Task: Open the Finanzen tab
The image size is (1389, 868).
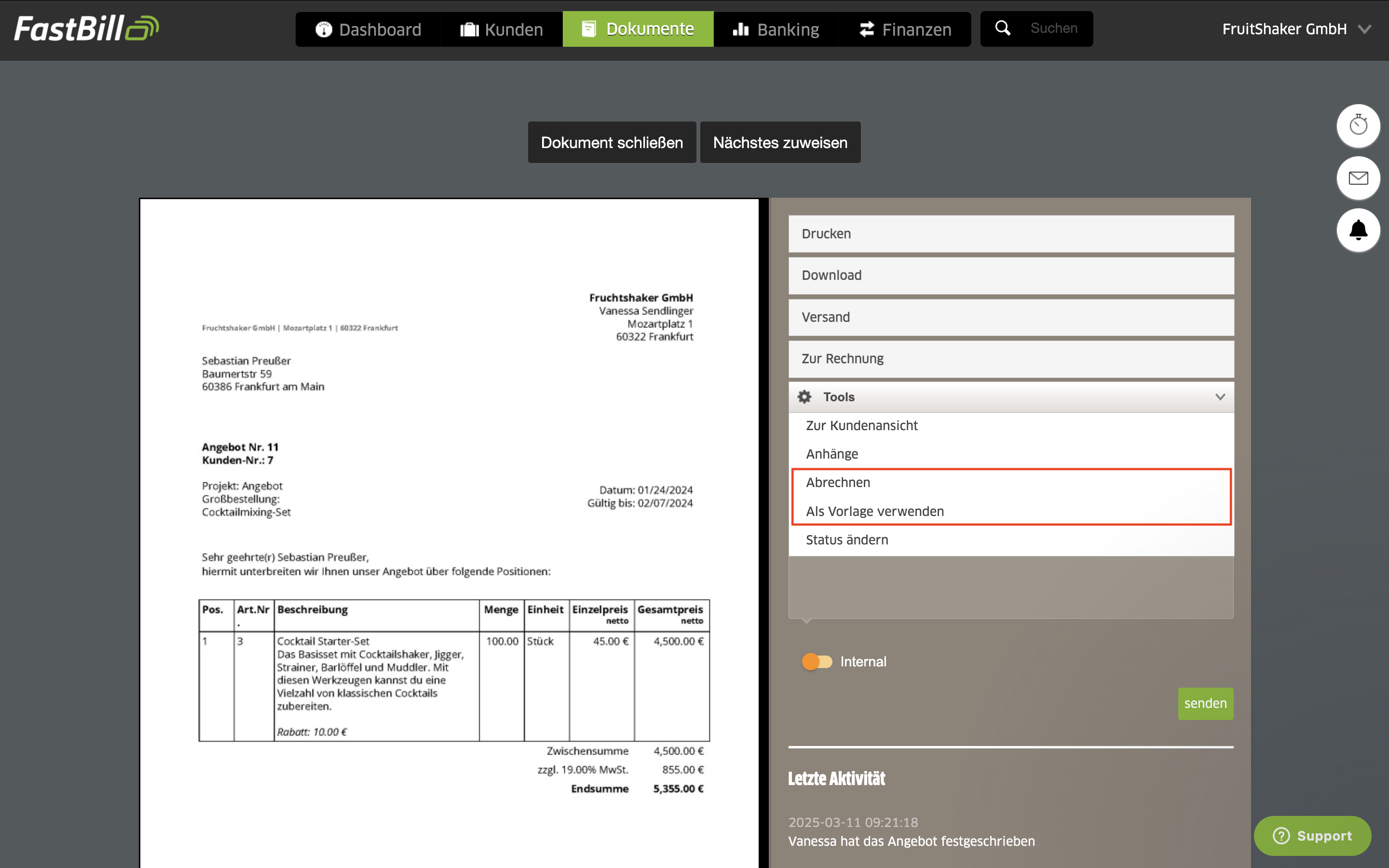Action: click(905, 29)
